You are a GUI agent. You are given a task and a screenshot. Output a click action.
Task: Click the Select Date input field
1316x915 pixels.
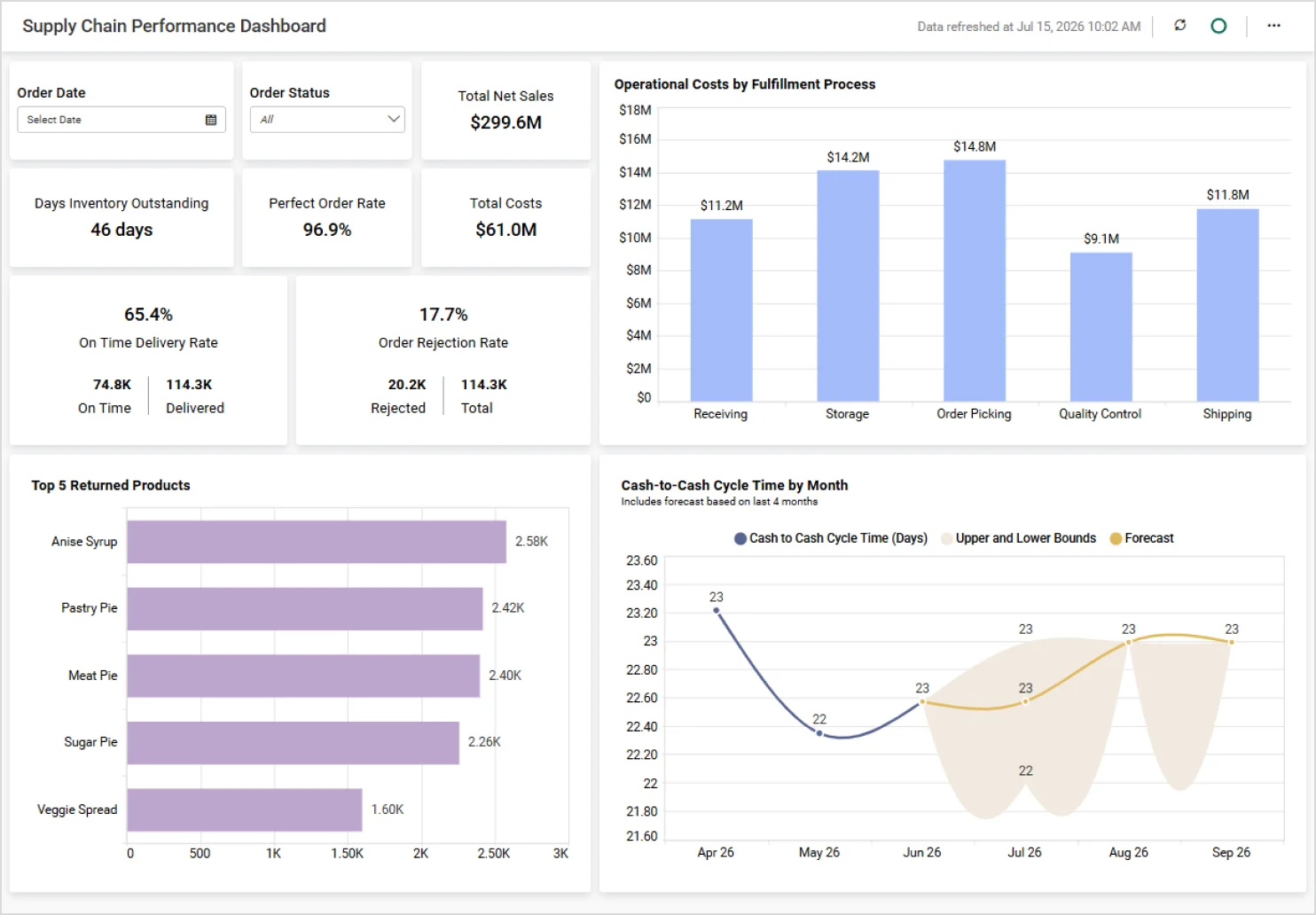[x=121, y=120]
